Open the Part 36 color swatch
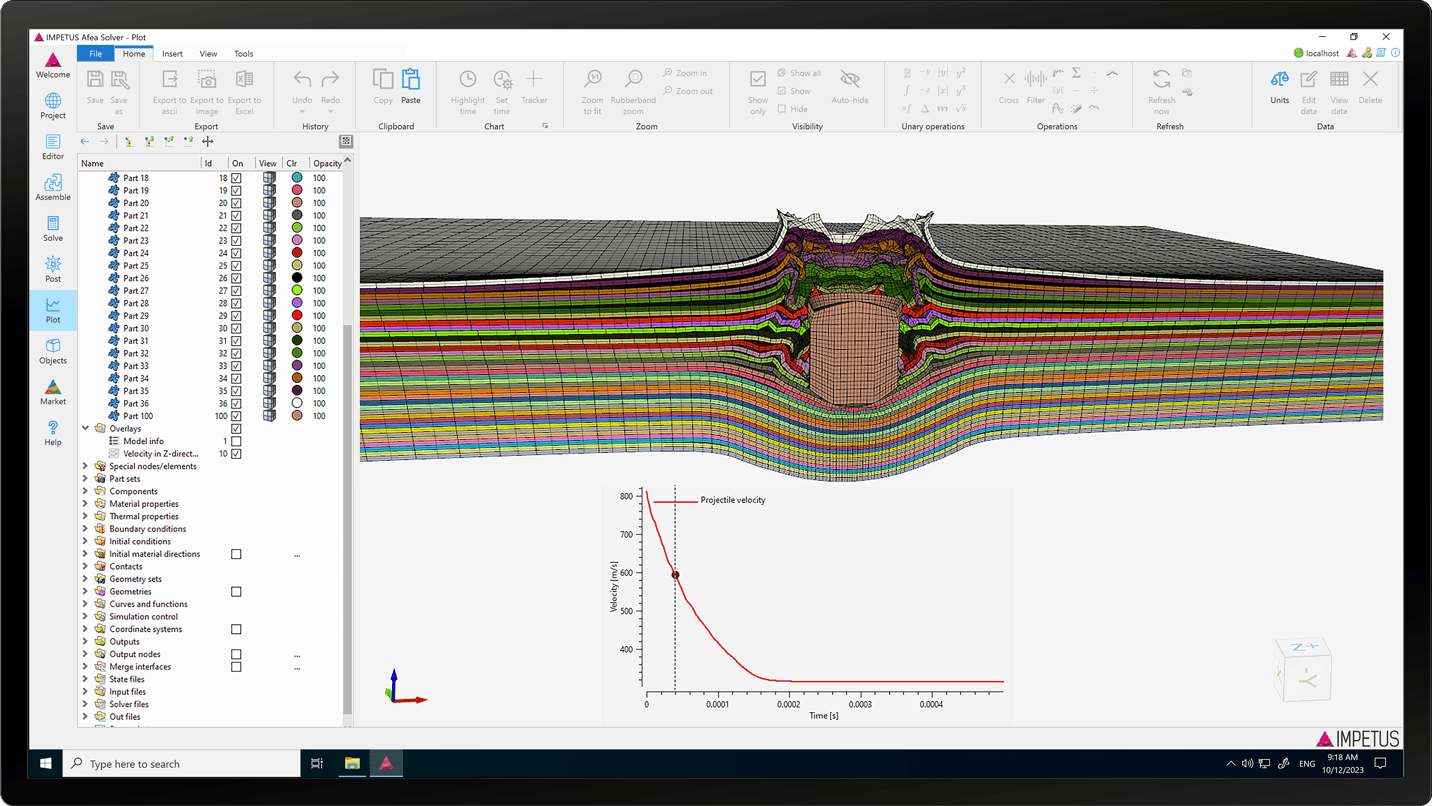Screen dimensions: 1432x806 pos(297,404)
